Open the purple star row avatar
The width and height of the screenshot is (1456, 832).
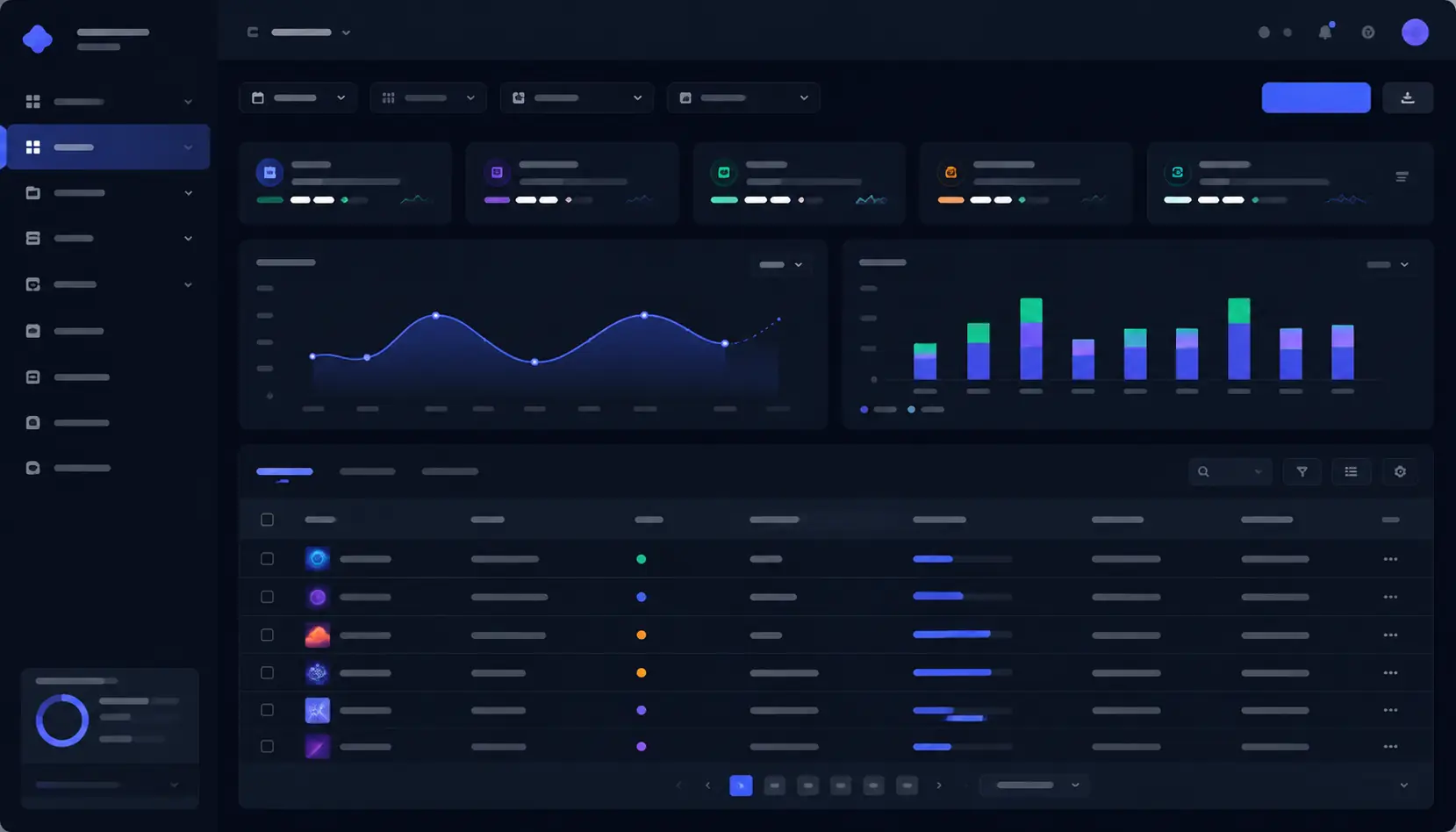[317, 710]
